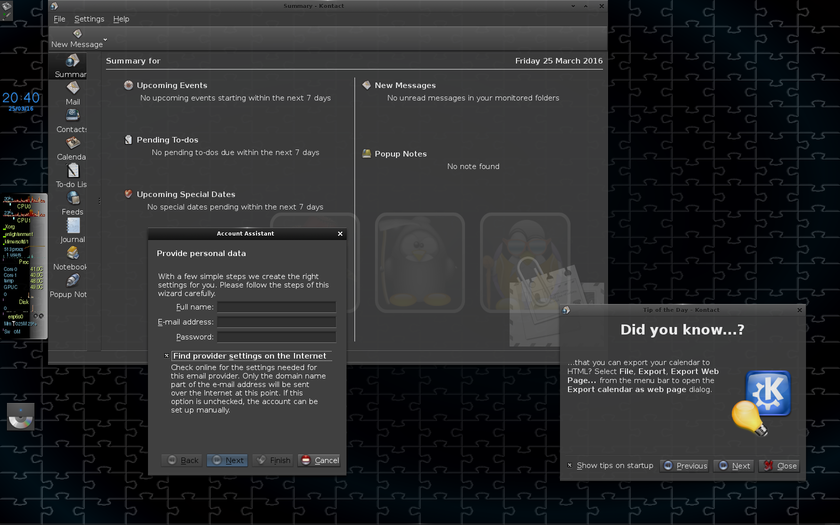Click Finish in the Account Assistant
This screenshot has width=840, height=525.
273,460
